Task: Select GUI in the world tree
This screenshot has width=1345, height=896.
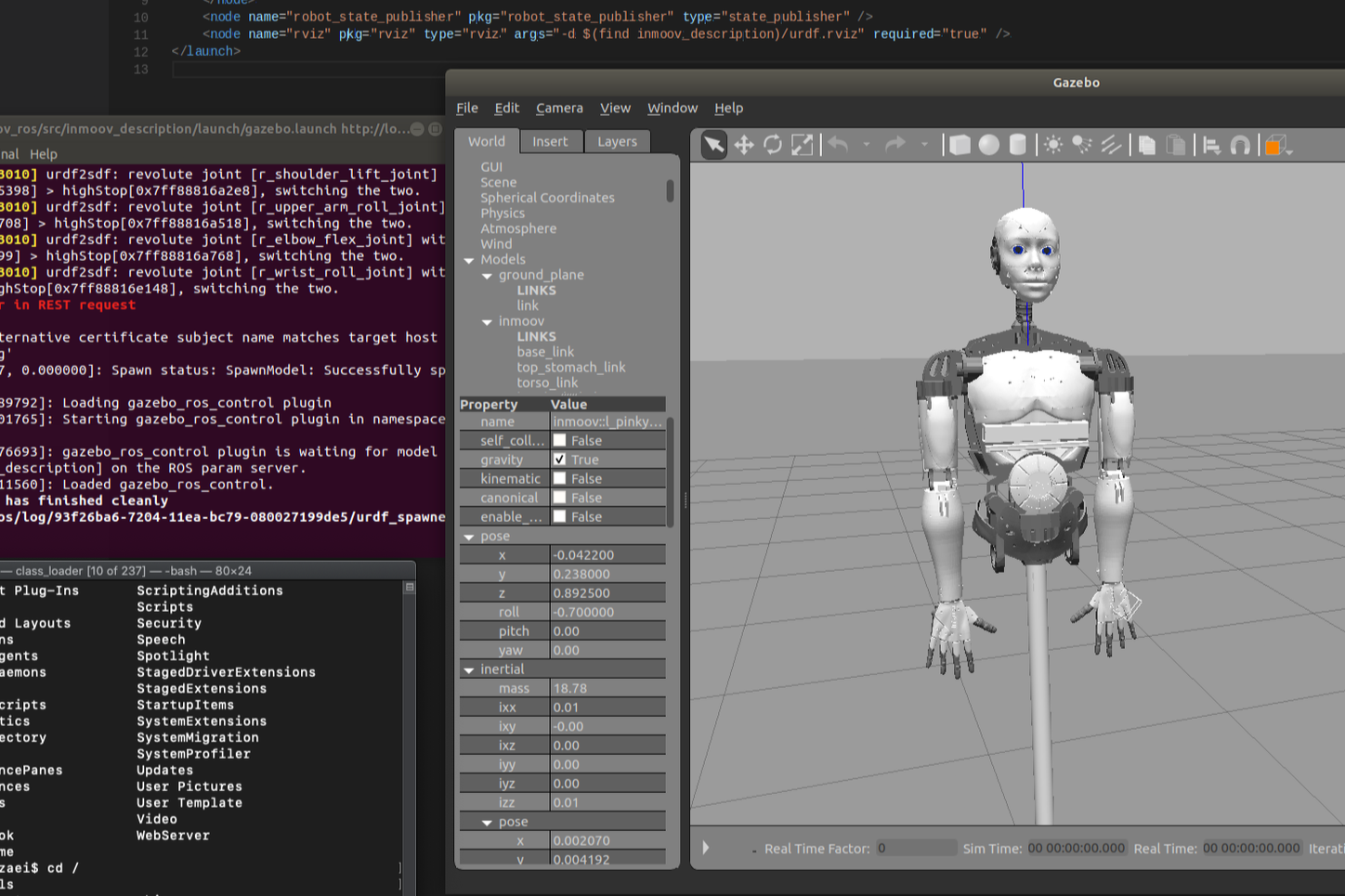Action: [491, 167]
